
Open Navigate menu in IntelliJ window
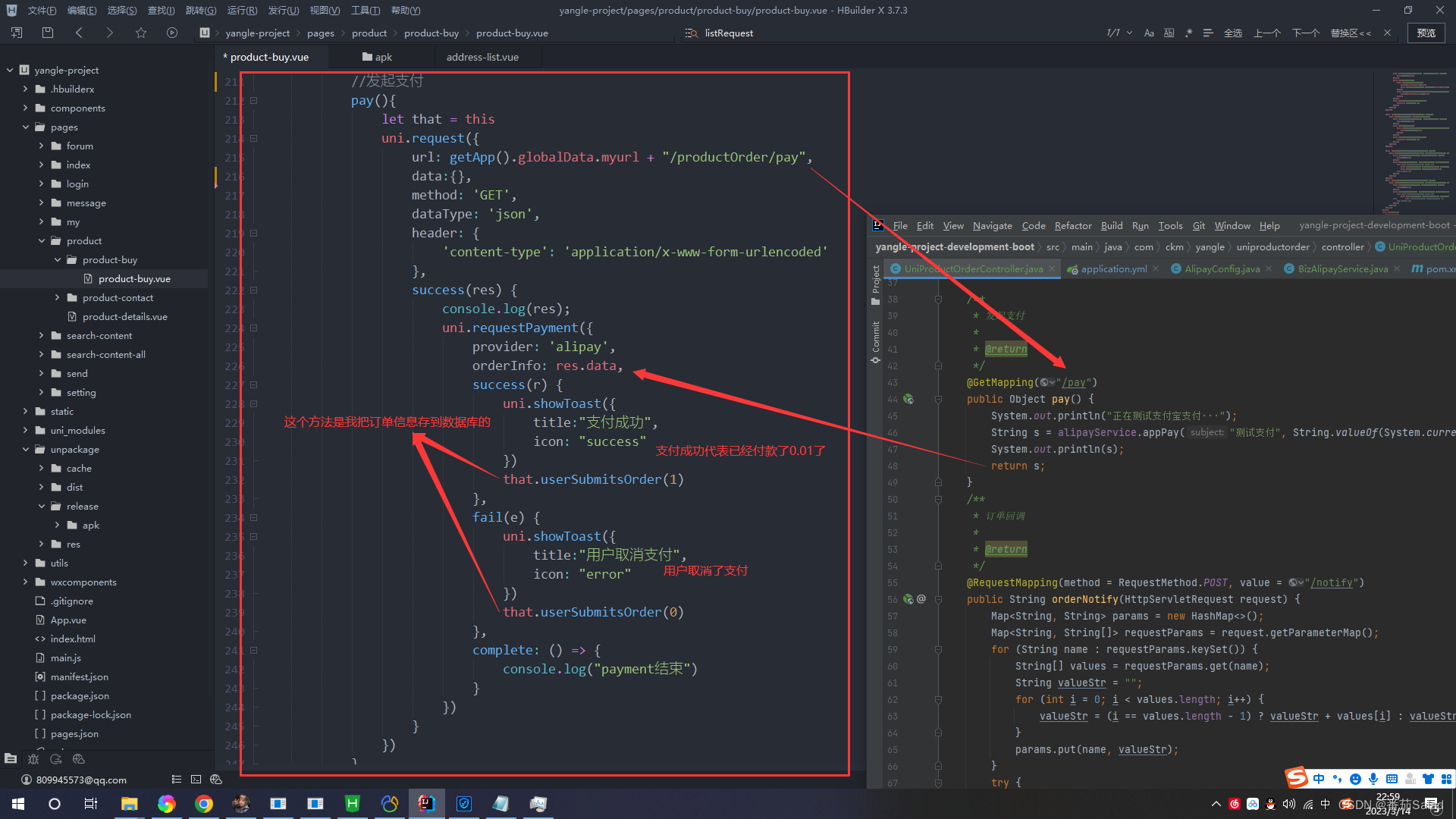tap(992, 225)
